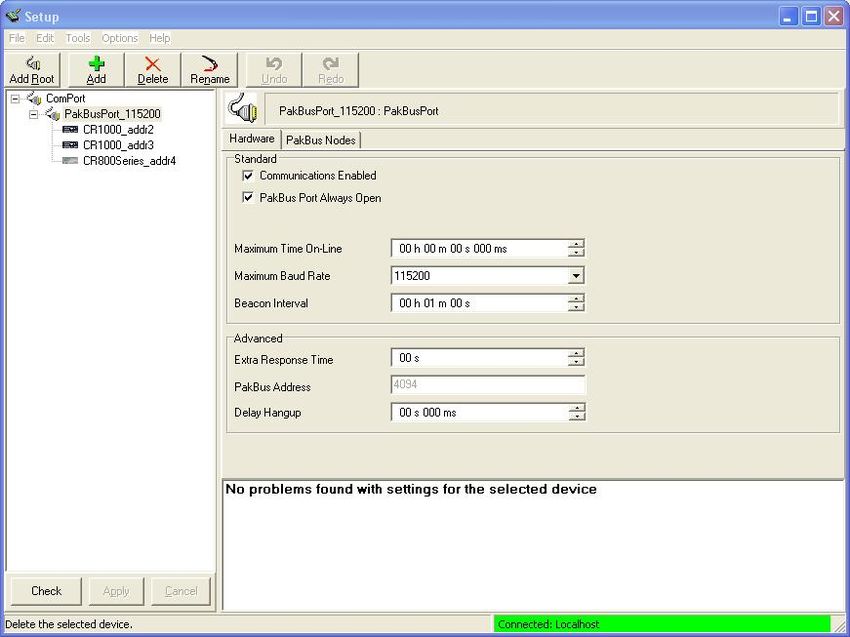Toggle PakBus Port Always Open checkbox
Viewport: 850px width, 637px height.
[248, 197]
